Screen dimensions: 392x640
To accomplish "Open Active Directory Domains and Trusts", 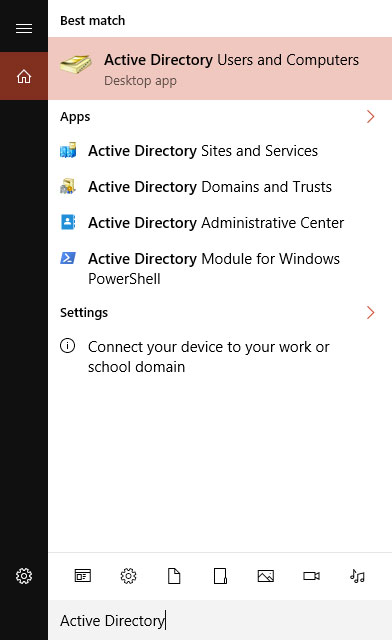I will click(x=220, y=187).
